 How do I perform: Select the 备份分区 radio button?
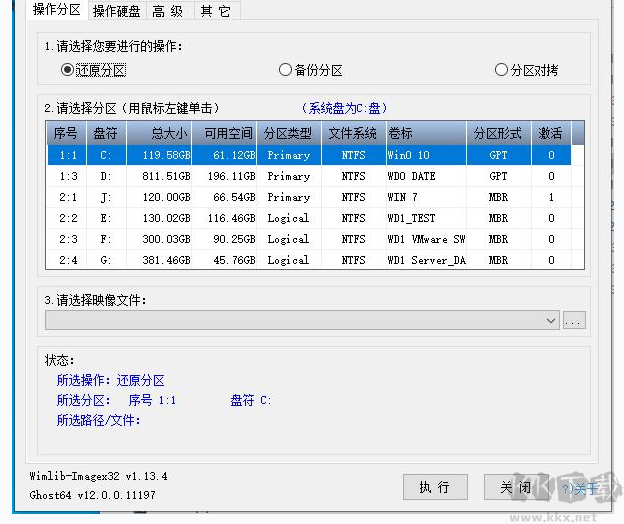point(310,70)
